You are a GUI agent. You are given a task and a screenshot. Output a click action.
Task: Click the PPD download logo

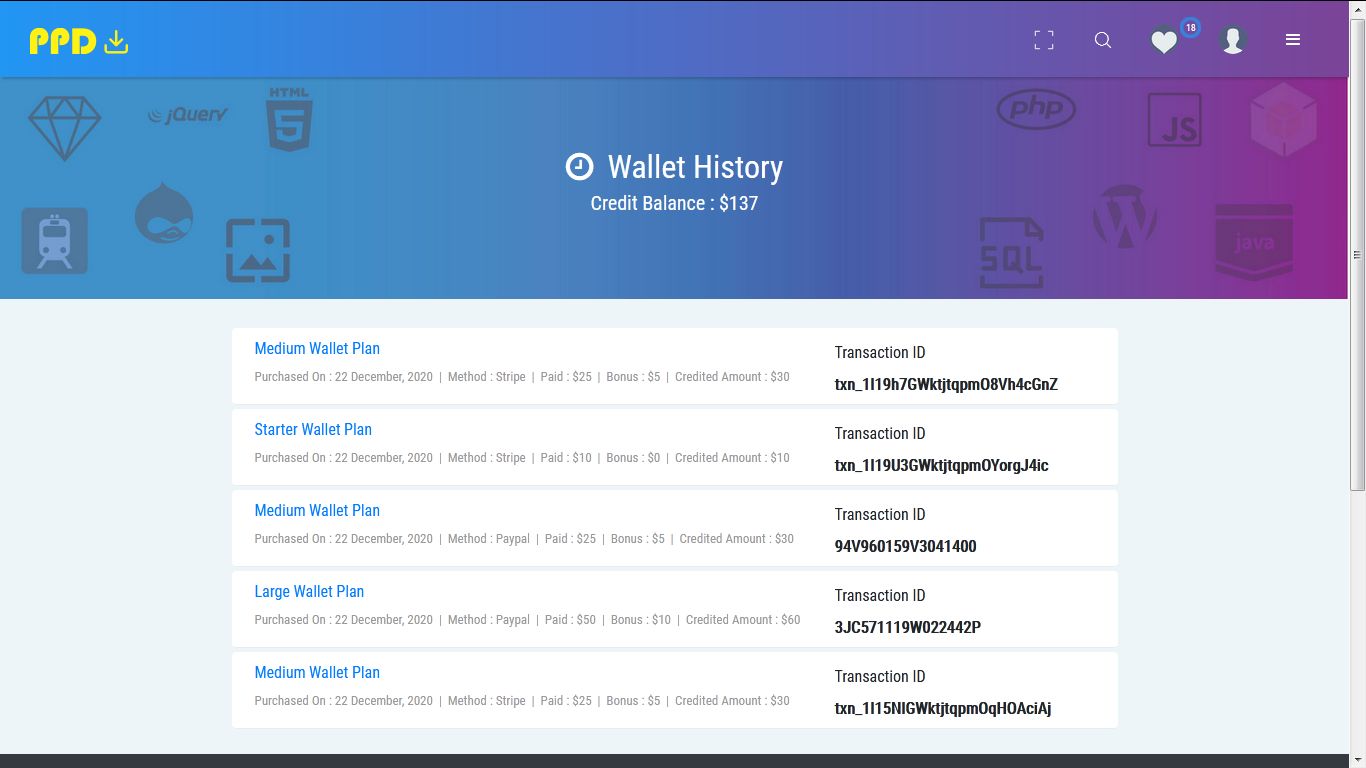pyautogui.click(x=77, y=40)
